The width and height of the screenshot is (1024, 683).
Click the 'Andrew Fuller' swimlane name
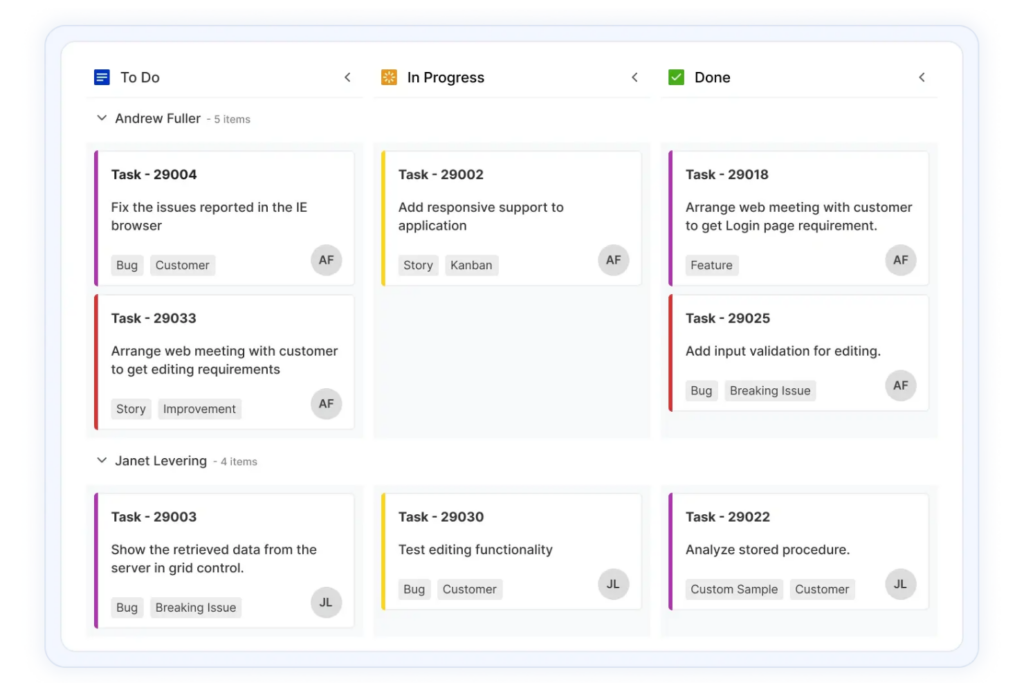(x=157, y=118)
